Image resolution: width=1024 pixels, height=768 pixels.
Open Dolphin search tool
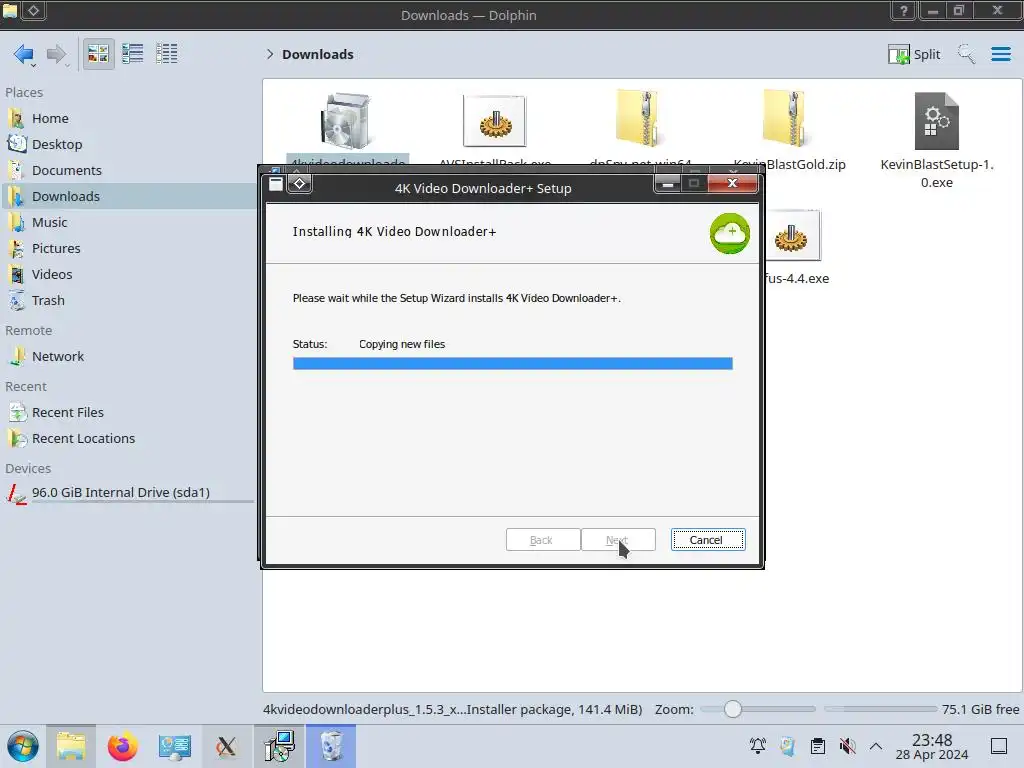coord(966,54)
